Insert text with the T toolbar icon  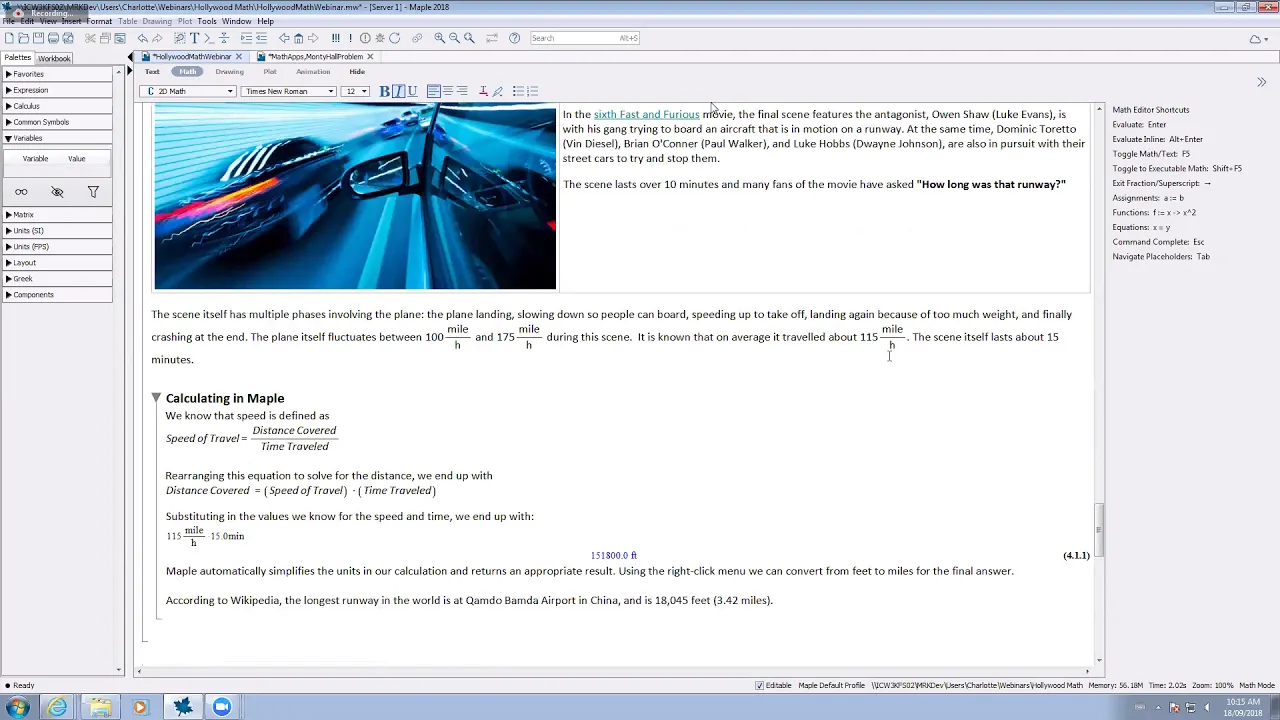[x=194, y=38]
